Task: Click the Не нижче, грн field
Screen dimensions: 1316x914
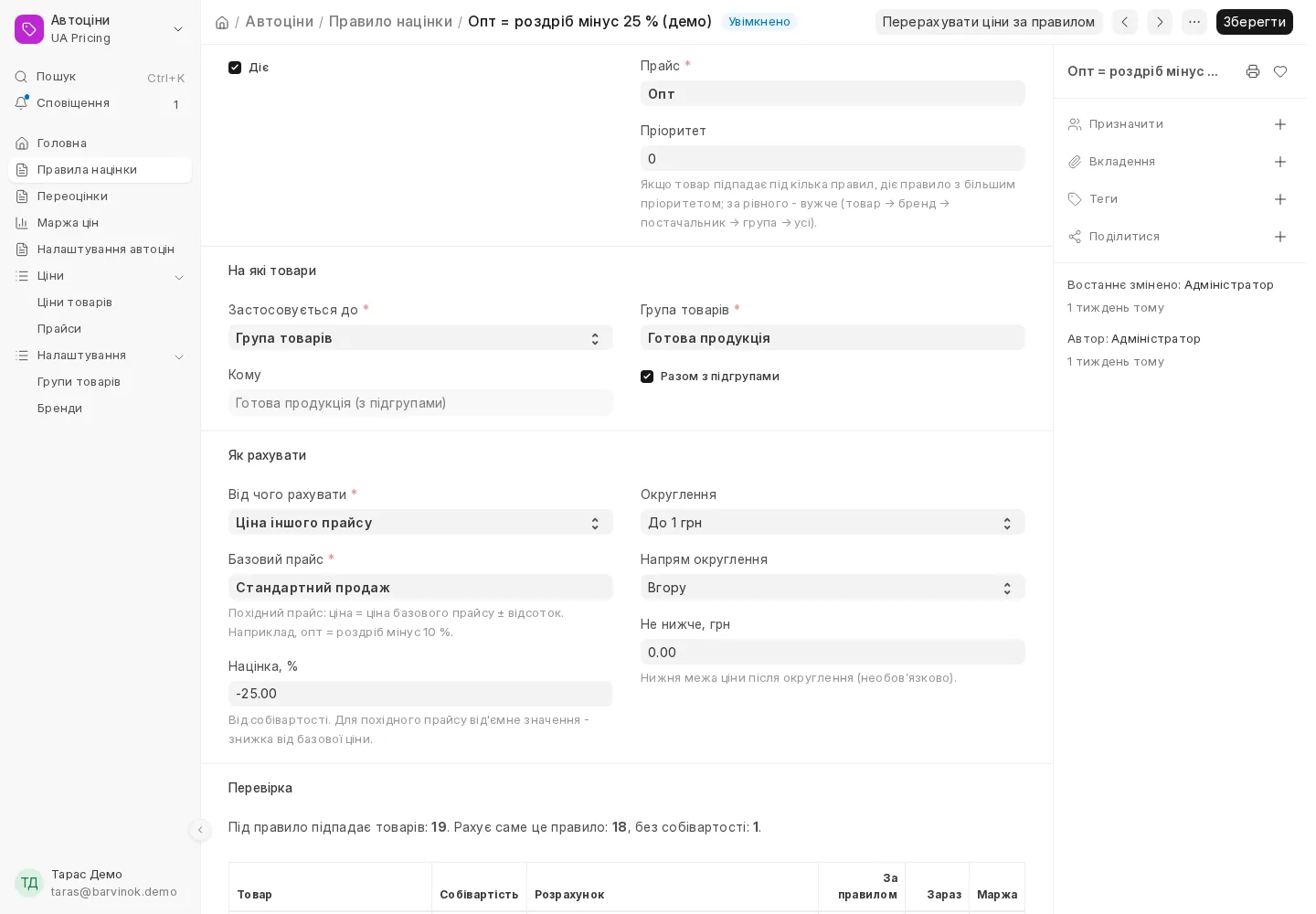Action: click(833, 653)
